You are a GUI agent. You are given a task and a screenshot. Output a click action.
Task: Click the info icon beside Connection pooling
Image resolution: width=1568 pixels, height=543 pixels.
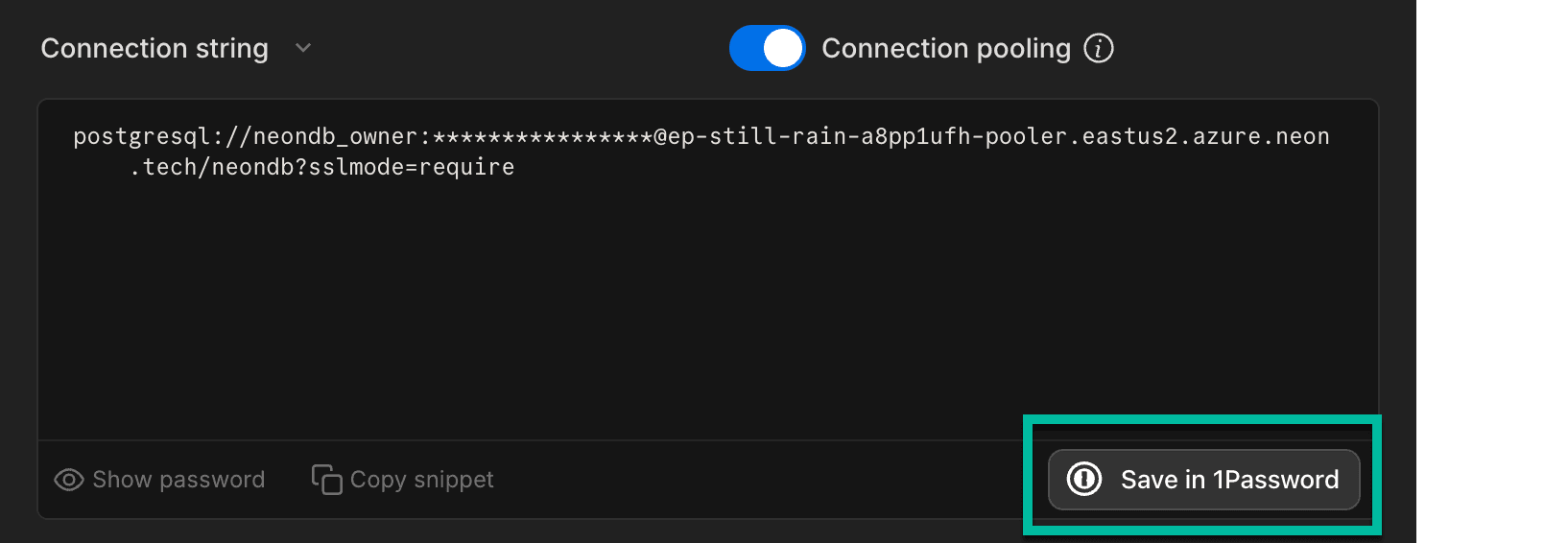1099,48
